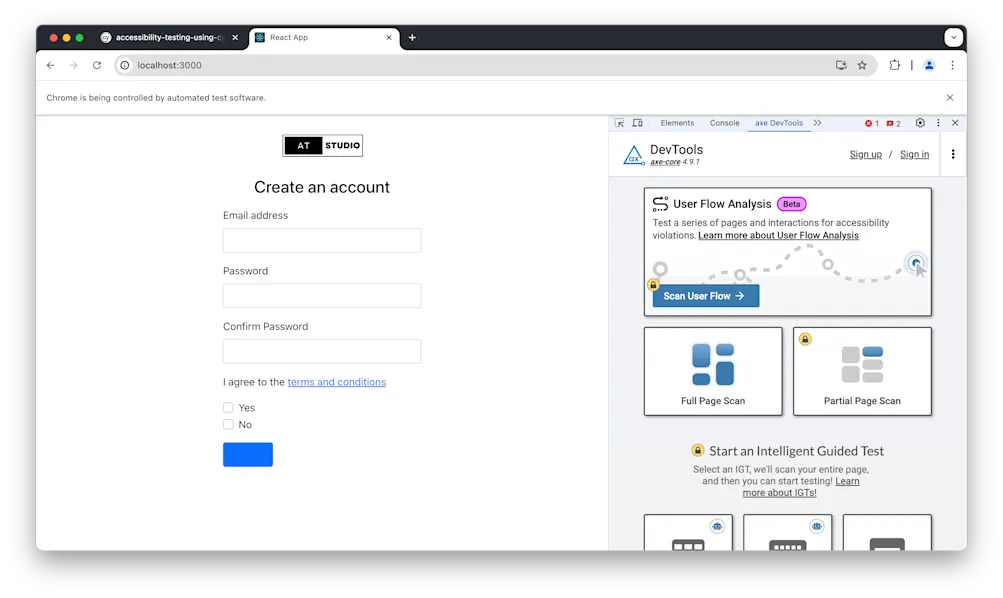
Task: Click the lock badge on Scan User Flow
Action: point(653,285)
